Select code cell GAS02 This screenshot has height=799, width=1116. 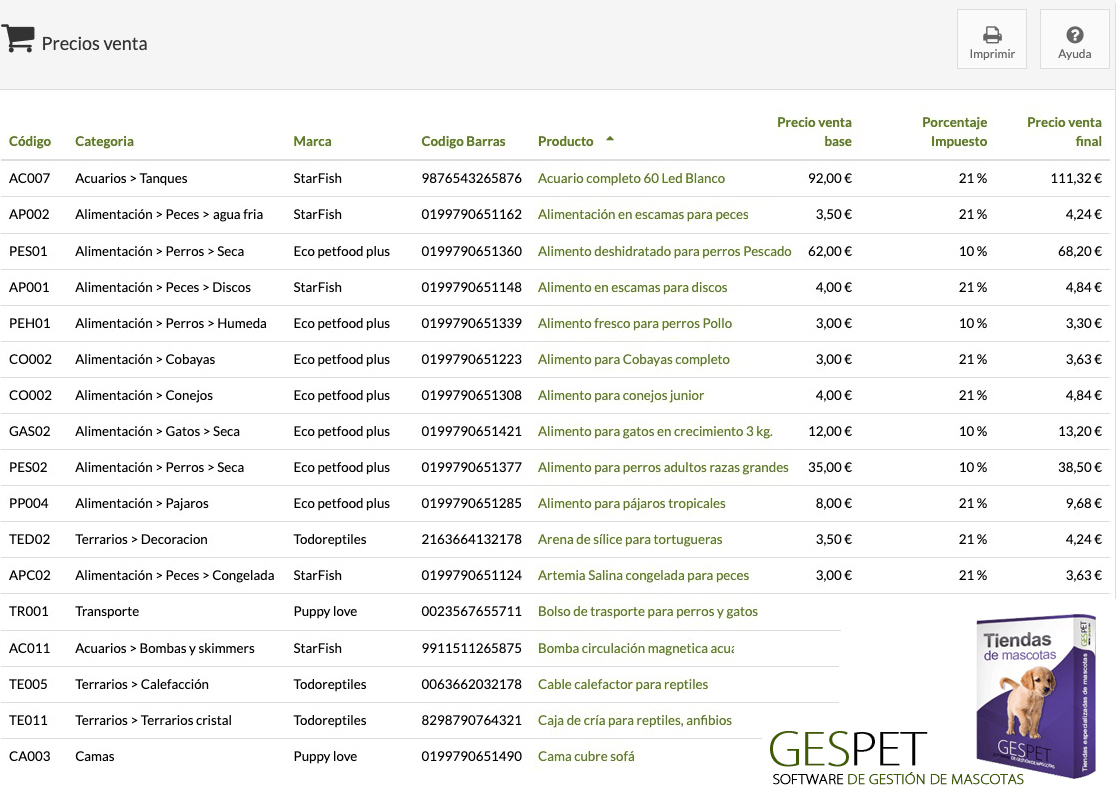click(29, 431)
